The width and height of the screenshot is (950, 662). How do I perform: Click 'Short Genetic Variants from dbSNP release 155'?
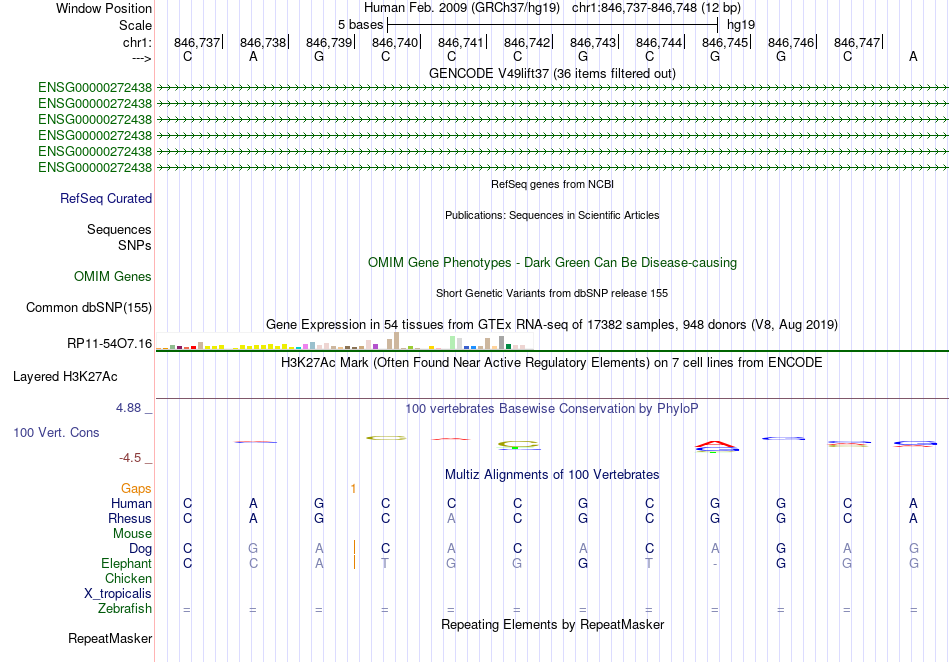pyautogui.click(x=552, y=293)
